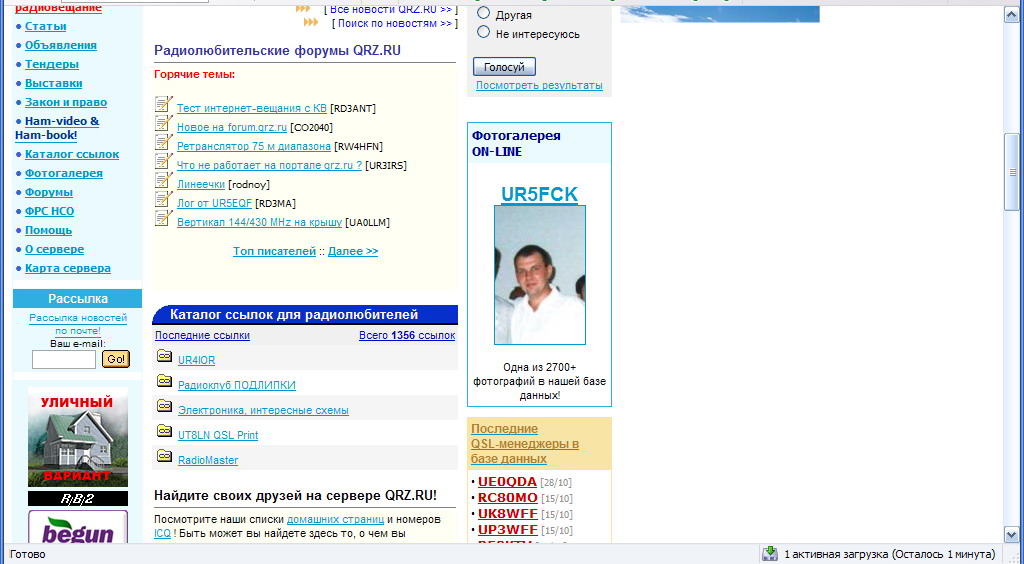
Task: Click the домашних страниц link
Action: click(x=335, y=520)
